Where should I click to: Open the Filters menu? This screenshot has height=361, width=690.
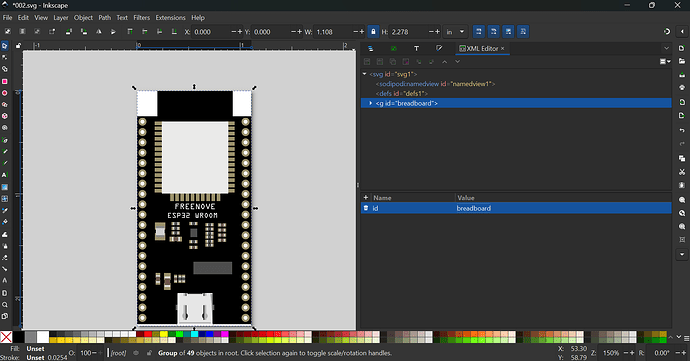pyautogui.click(x=141, y=18)
